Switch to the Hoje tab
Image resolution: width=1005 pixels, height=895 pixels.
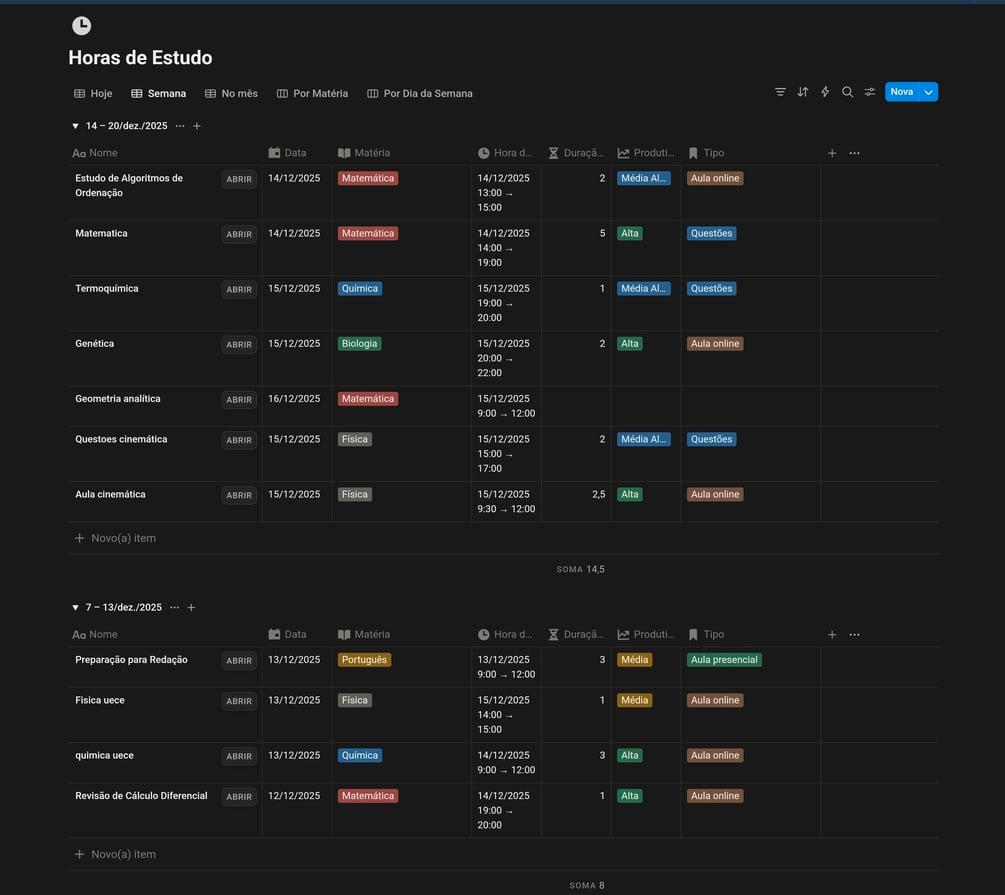[x=94, y=94]
